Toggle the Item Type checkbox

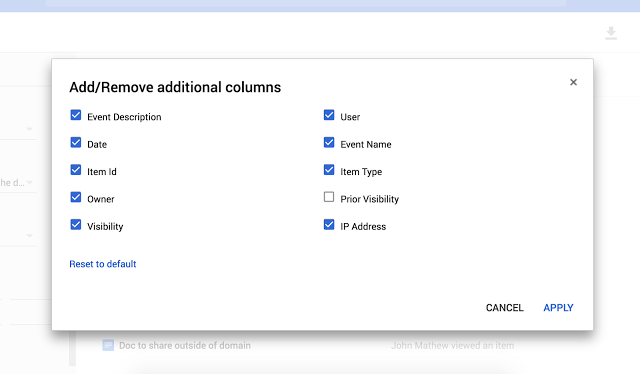click(x=329, y=170)
